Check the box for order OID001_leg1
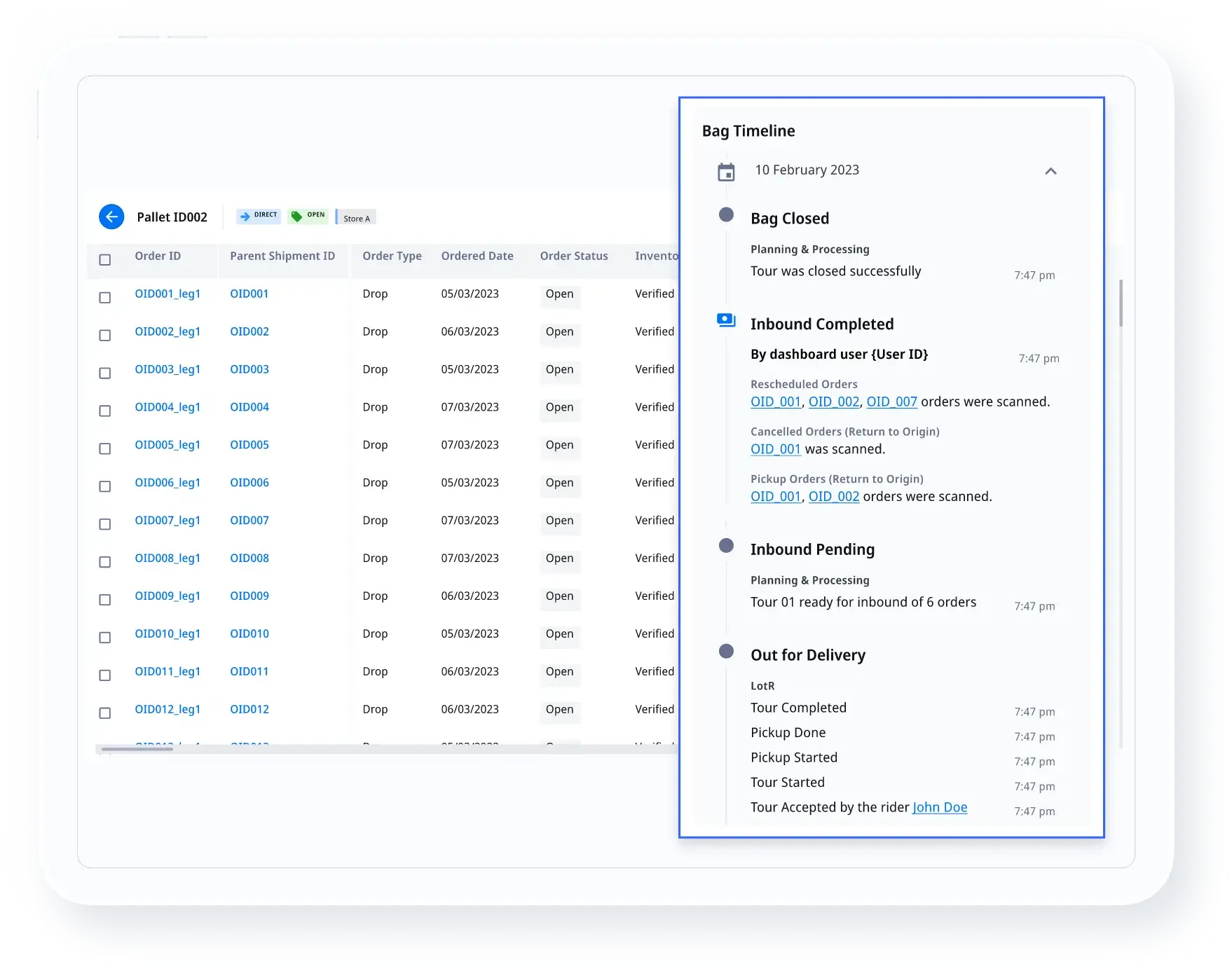Image resolution: width=1232 pixels, height=967 pixels. click(x=105, y=298)
